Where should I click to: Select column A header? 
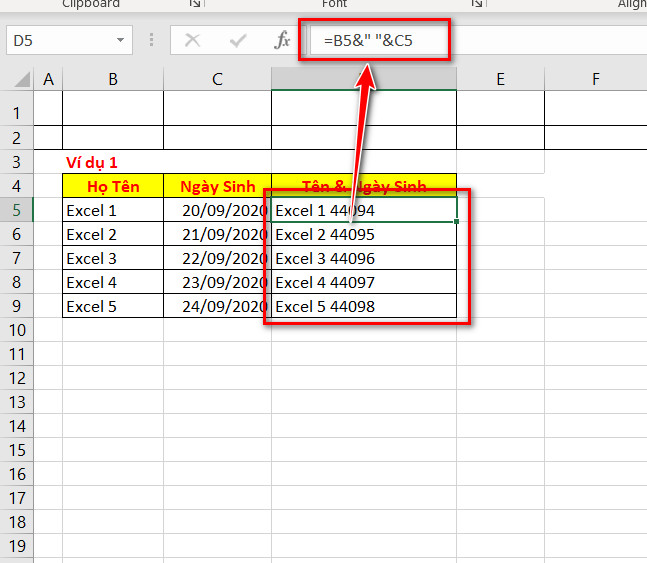click(x=48, y=79)
